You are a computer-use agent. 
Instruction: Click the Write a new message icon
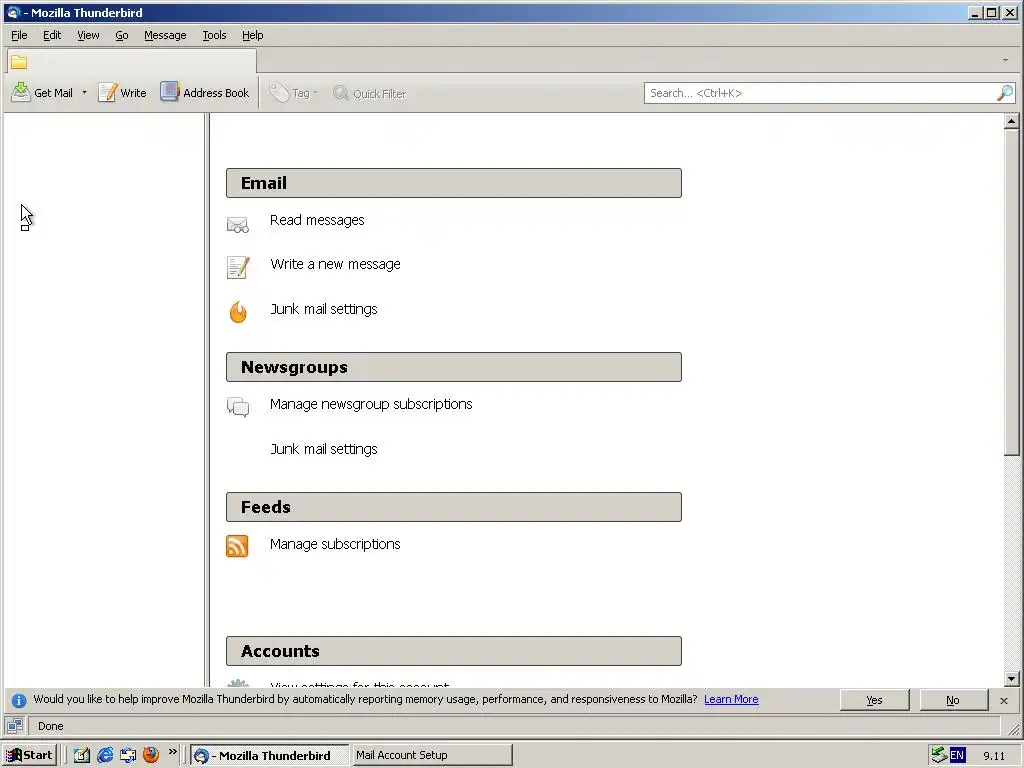point(238,267)
